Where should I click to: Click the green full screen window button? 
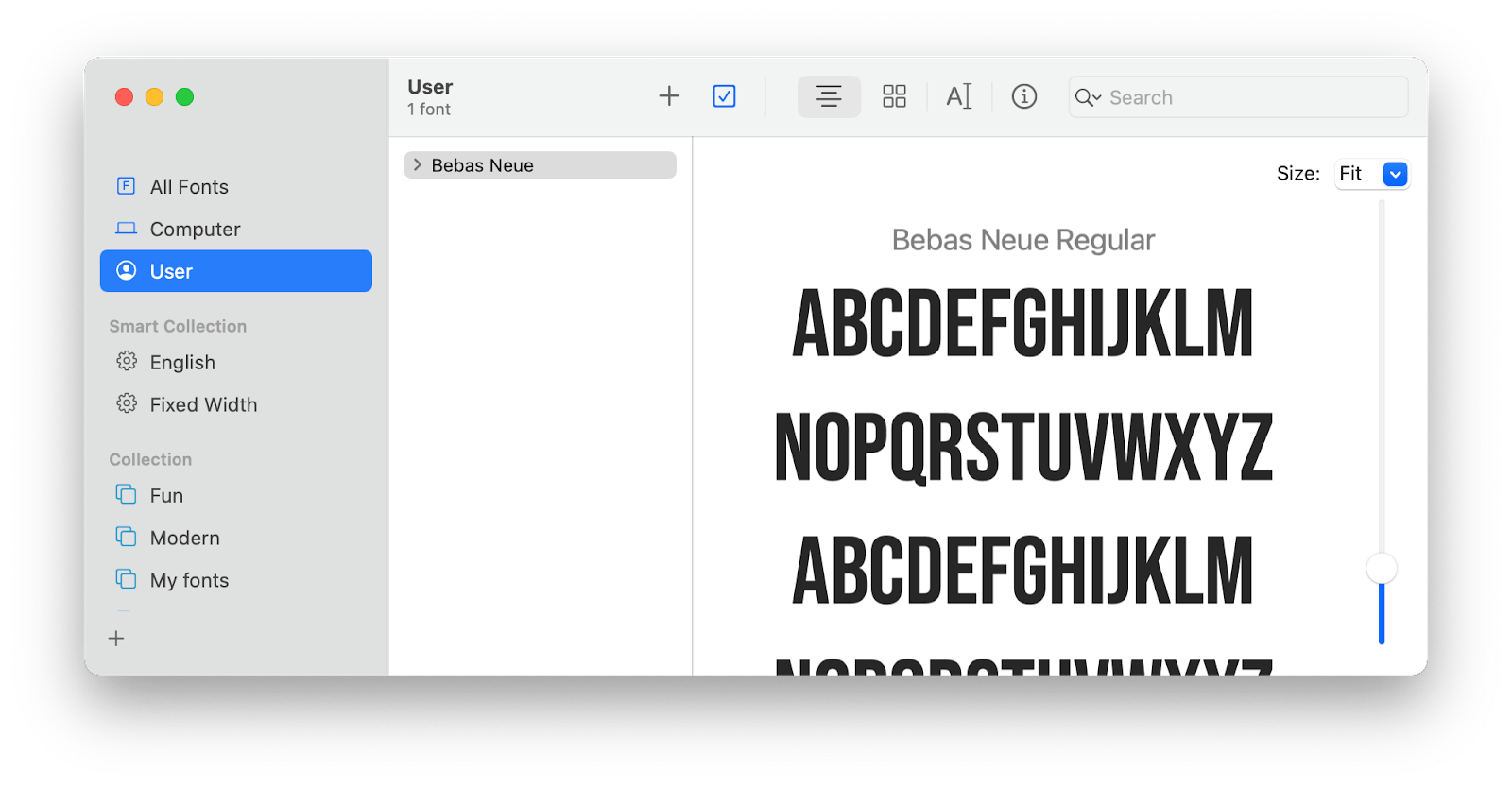(x=184, y=96)
